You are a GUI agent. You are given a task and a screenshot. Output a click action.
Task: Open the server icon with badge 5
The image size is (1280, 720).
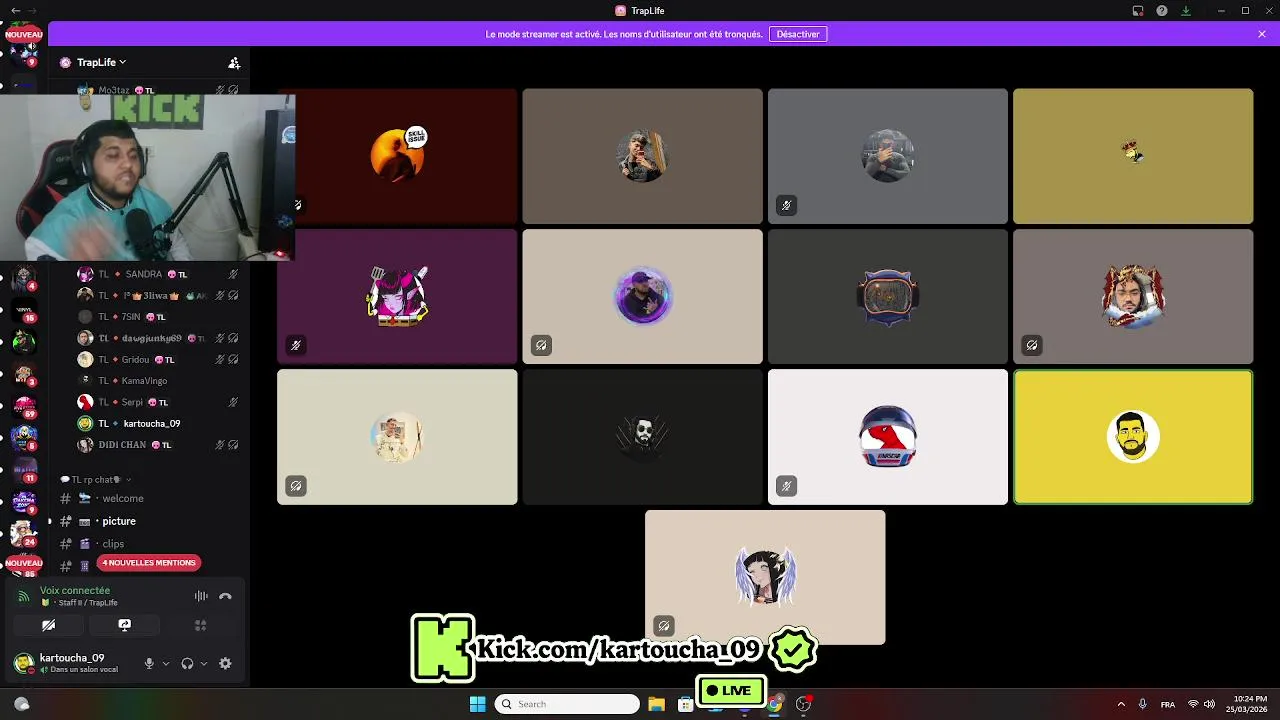tap(24, 437)
